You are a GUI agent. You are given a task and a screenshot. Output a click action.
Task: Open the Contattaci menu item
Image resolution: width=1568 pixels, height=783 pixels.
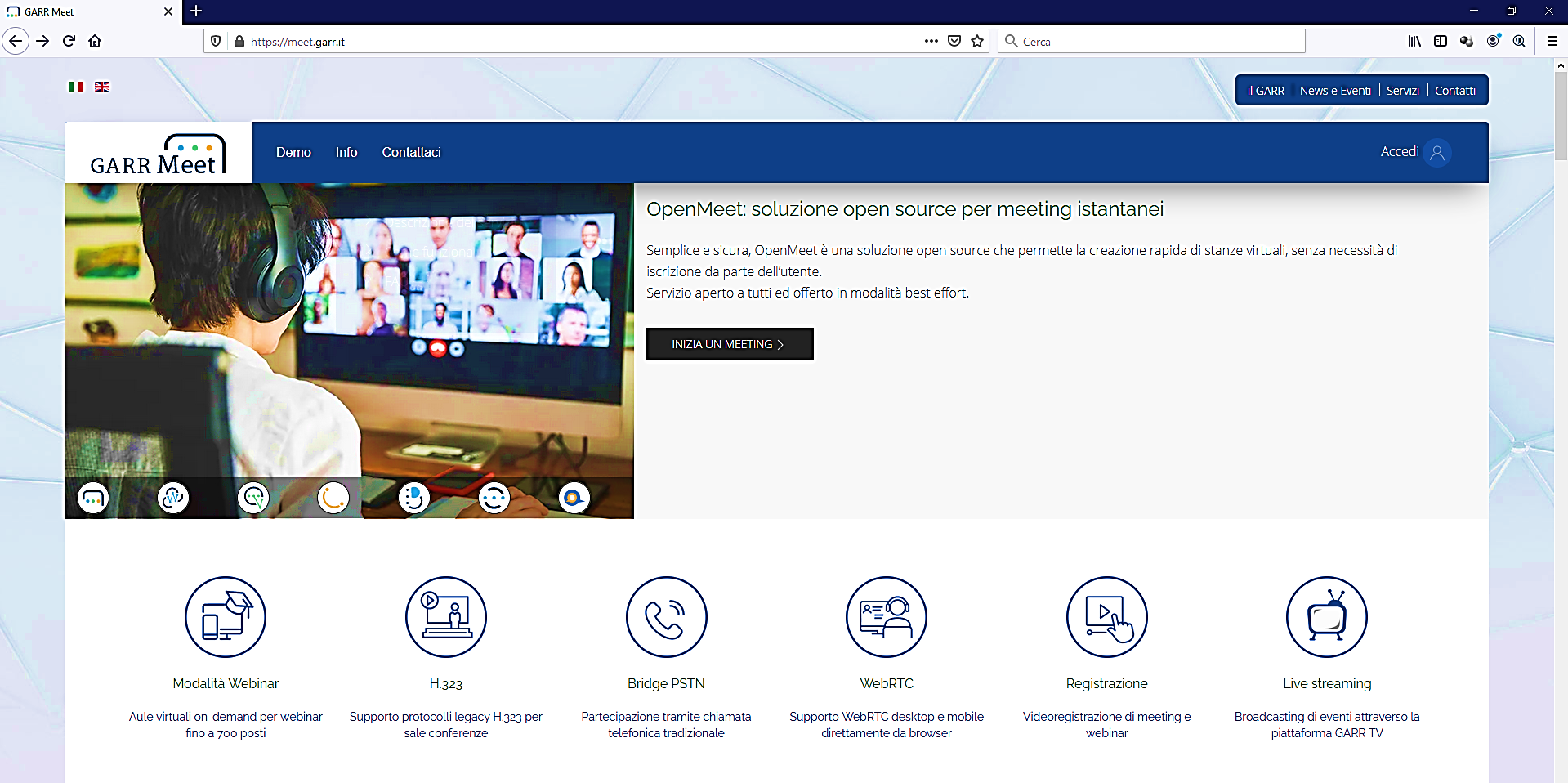[x=411, y=152]
